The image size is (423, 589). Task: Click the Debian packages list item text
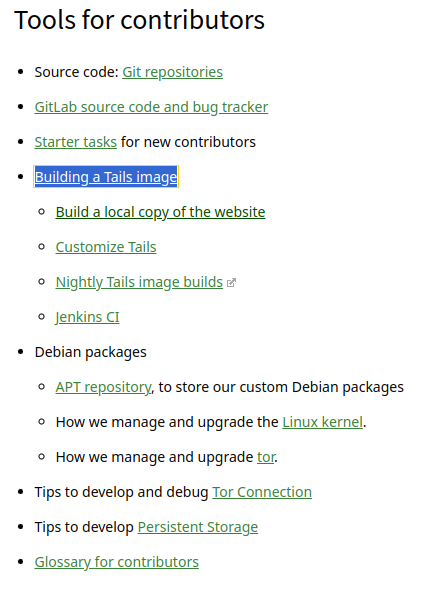[91, 352]
